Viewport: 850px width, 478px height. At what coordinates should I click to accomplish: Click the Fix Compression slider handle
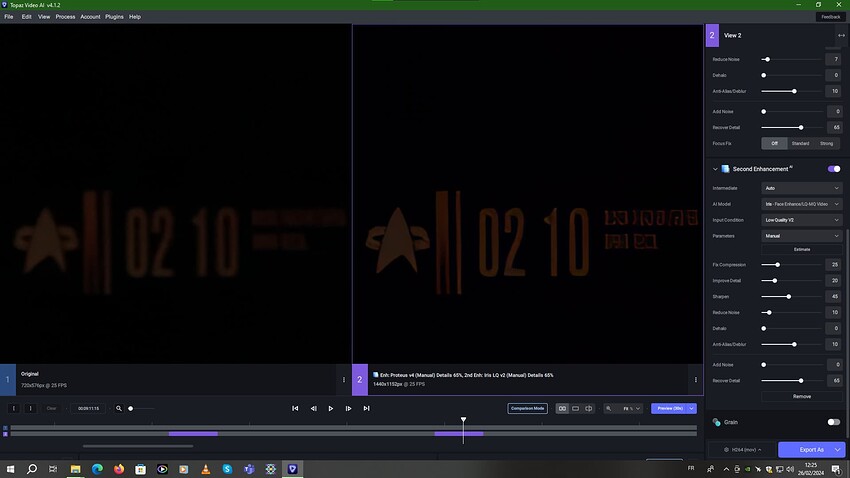777,265
